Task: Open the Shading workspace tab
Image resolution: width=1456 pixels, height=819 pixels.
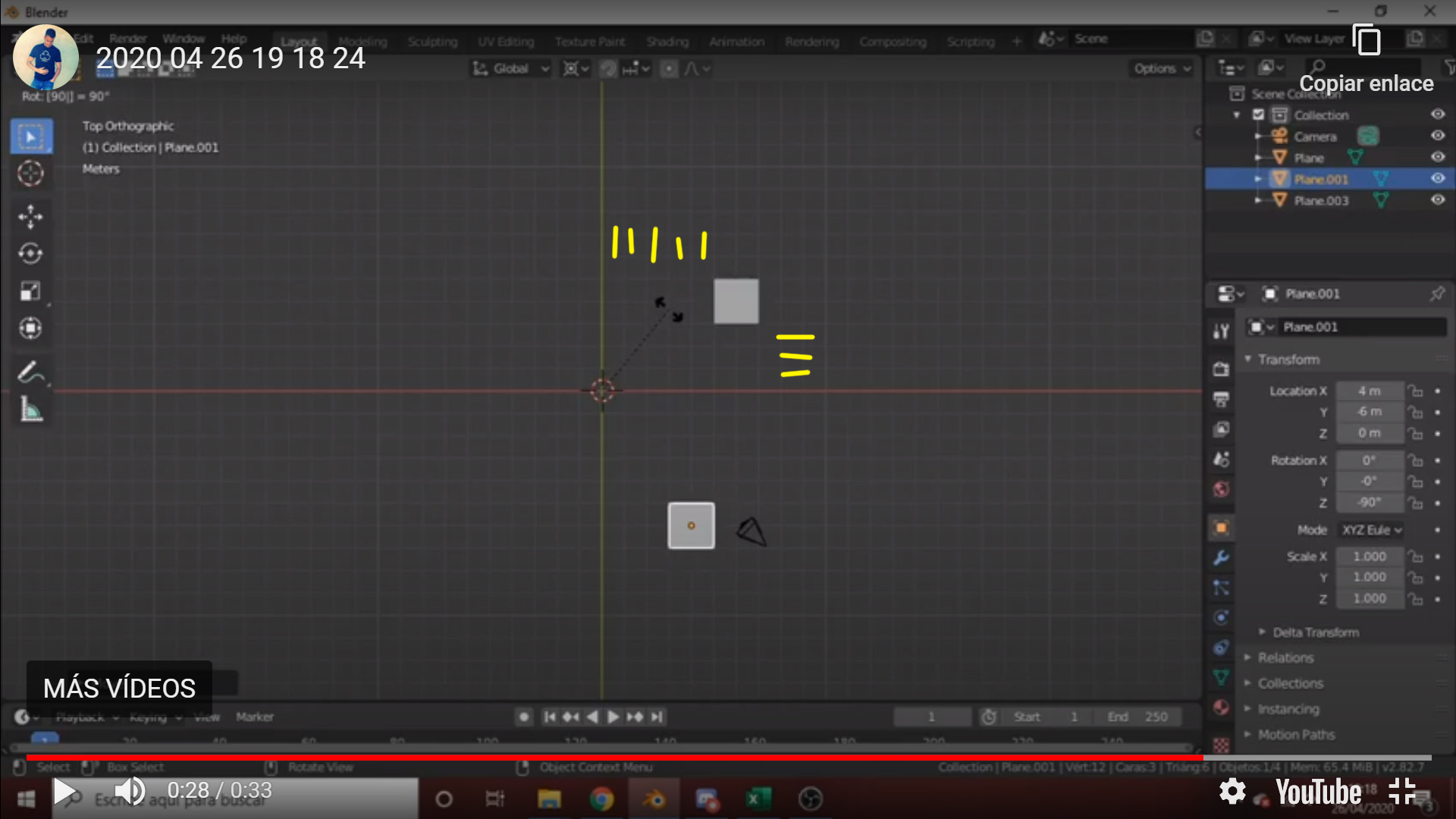Action: tap(667, 42)
